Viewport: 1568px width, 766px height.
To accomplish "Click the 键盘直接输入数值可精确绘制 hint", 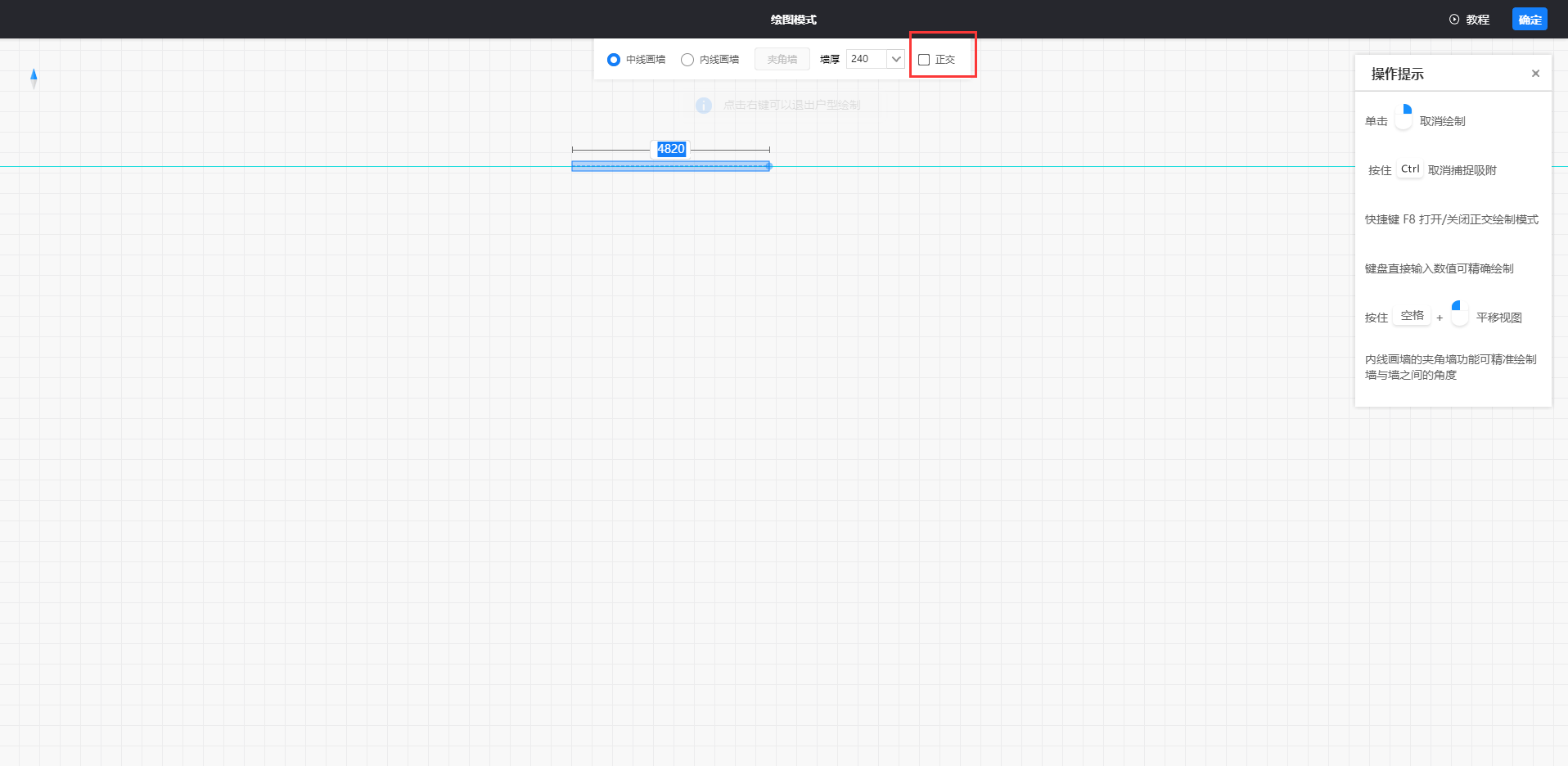I will (1439, 268).
